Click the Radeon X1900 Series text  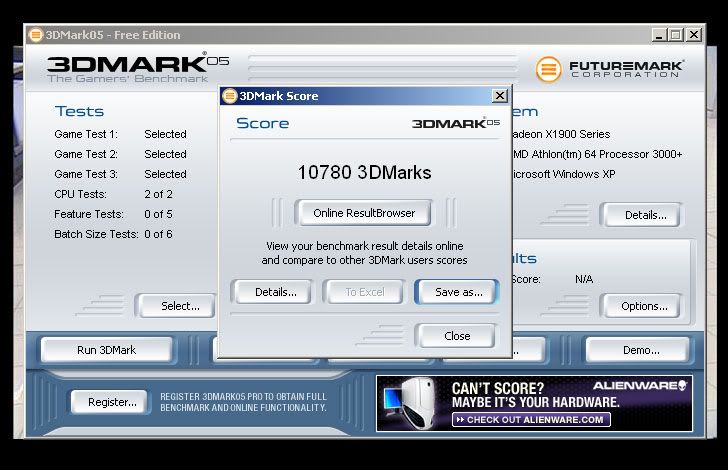coord(561,134)
